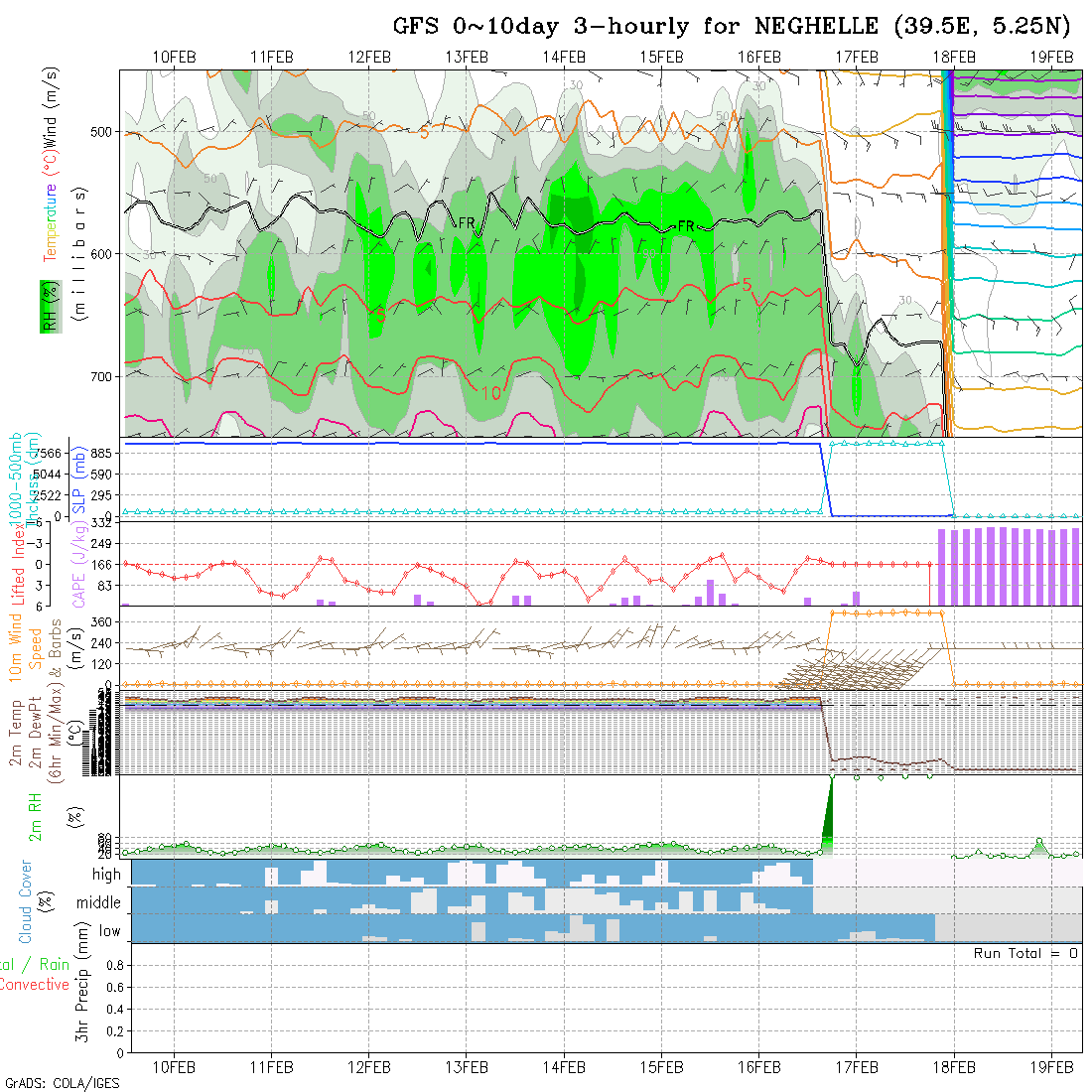The image size is (1092, 1092).
Task: Click the 'FR' label near 15FEB
Action: tap(686, 226)
